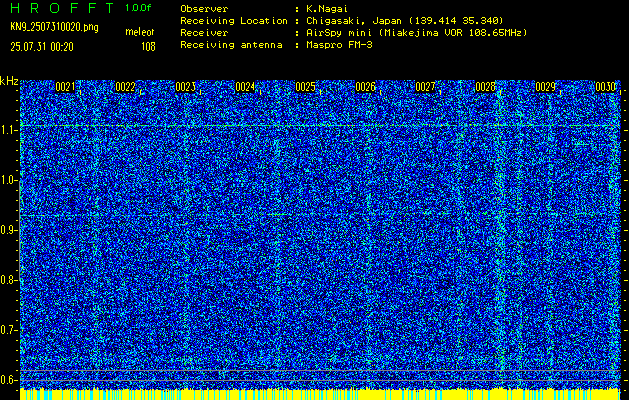This screenshot has width=629, height=400.
Task: Click the 1.0 frequency axis label
Action: (x=9, y=180)
